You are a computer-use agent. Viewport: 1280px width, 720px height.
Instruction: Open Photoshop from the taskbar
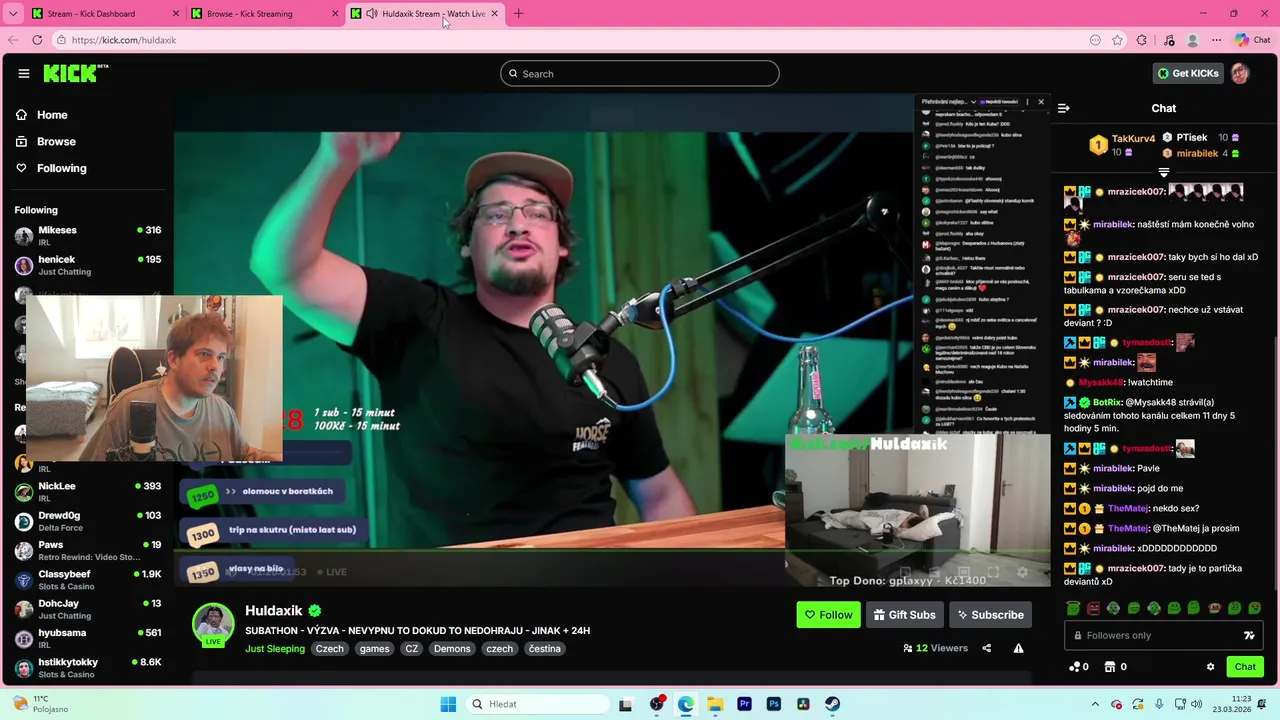click(x=774, y=704)
